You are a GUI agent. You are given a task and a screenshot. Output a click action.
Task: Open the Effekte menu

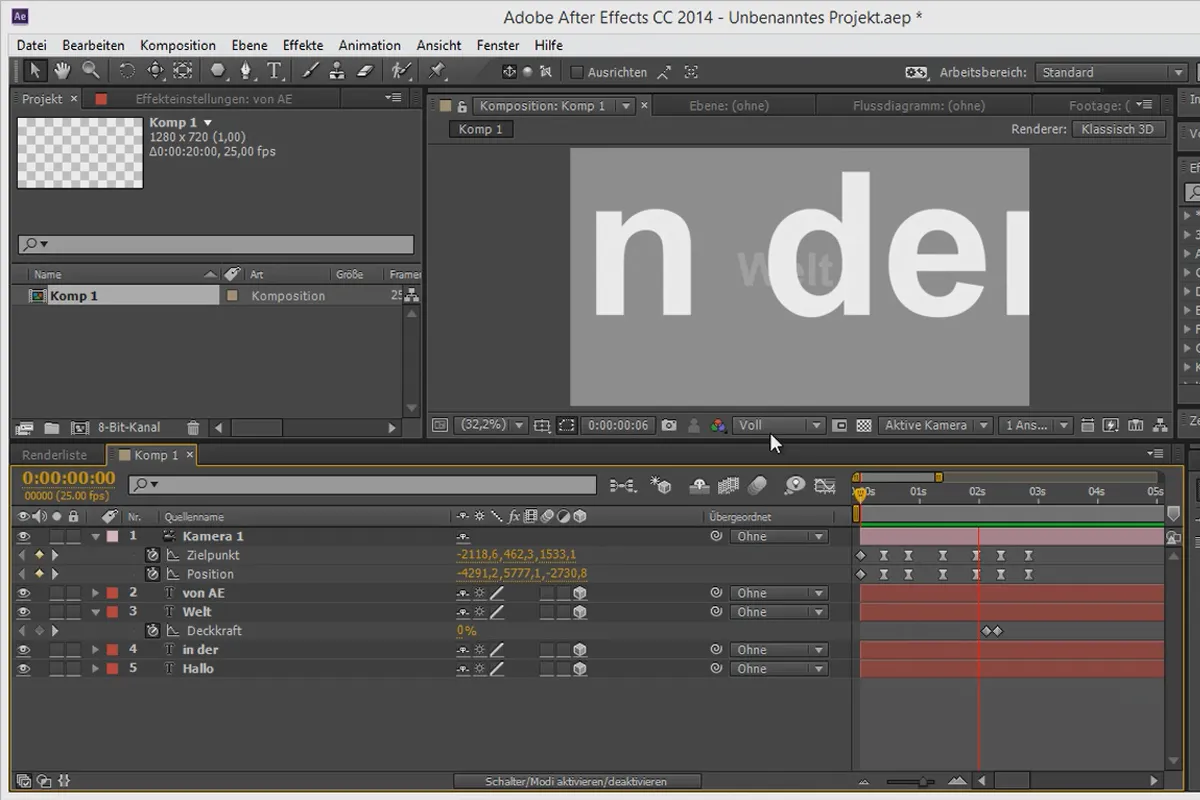pyautogui.click(x=303, y=45)
